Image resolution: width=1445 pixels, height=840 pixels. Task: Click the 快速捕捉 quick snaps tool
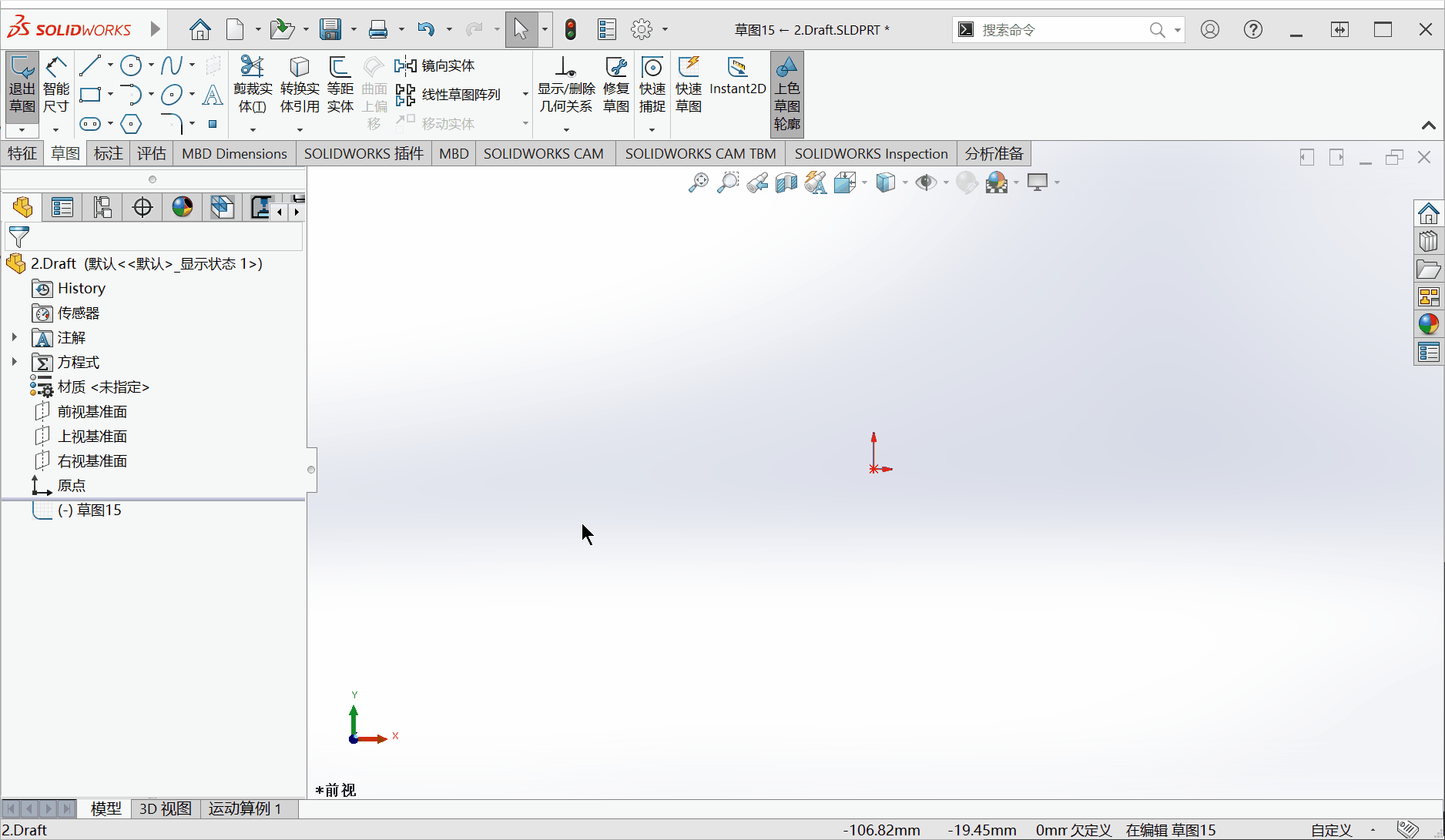point(652,85)
